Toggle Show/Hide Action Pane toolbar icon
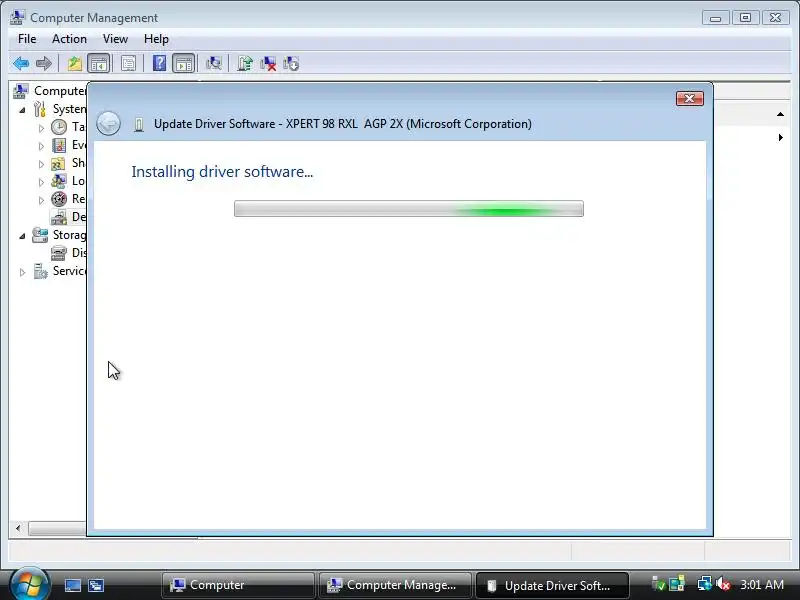 [x=184, y=64]
